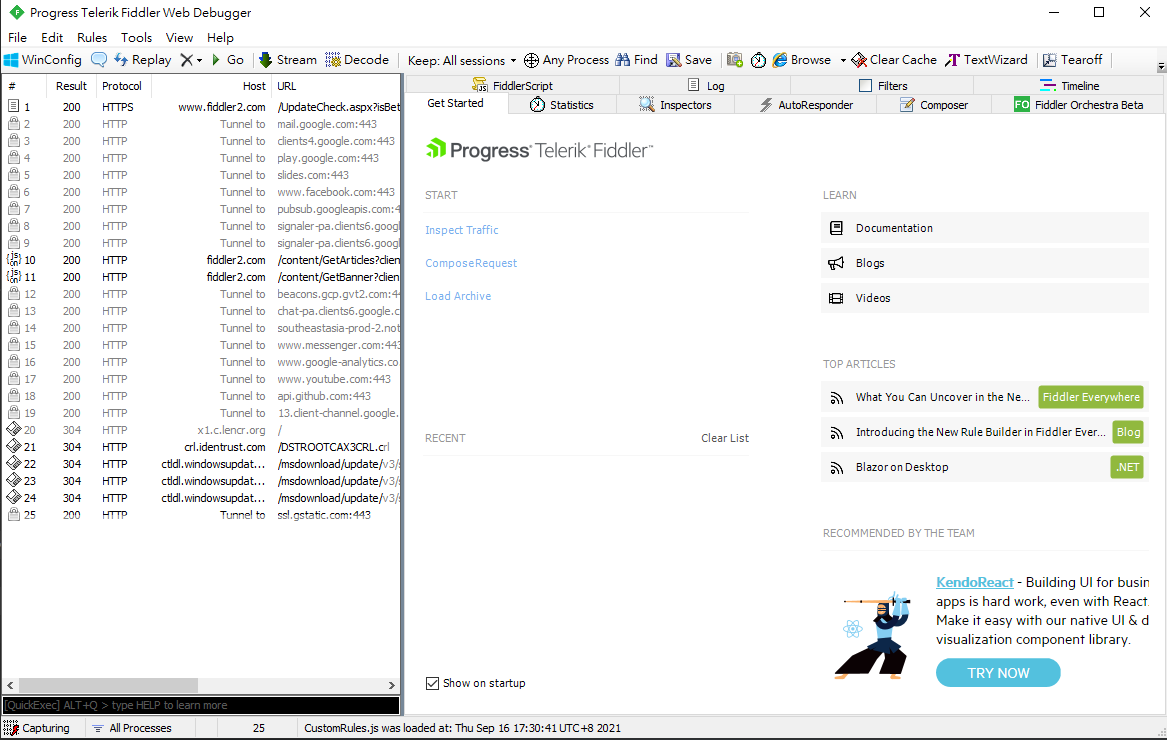Click Clear Cache toolbar button

point(894,60)
